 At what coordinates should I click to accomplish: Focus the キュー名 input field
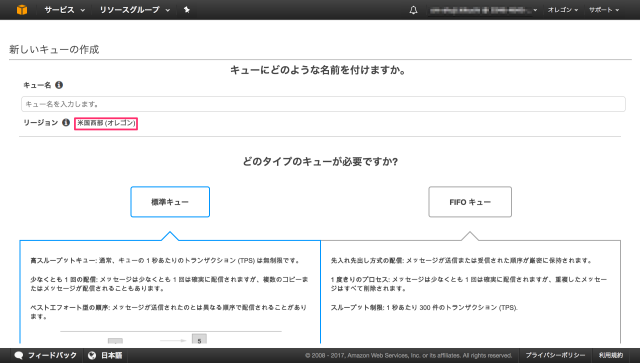tap(323, 104)
